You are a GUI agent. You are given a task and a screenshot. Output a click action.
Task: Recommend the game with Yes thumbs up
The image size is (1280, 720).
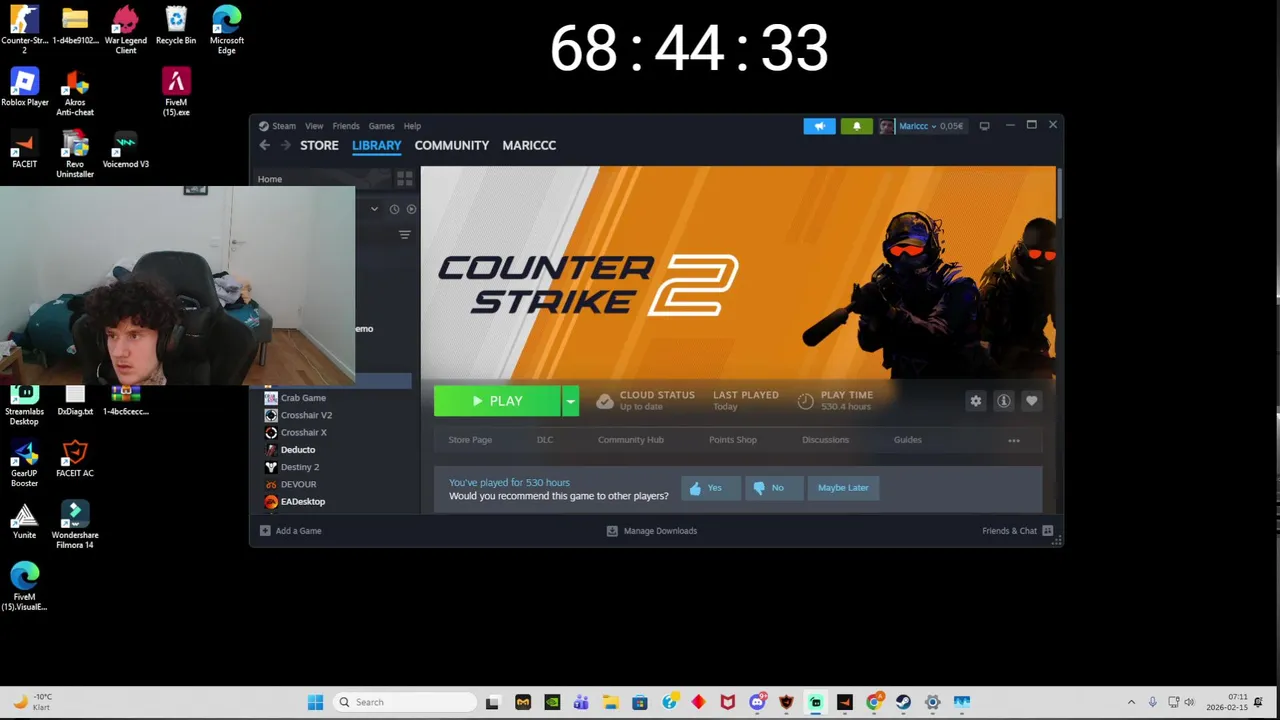(x=711, y=488)
